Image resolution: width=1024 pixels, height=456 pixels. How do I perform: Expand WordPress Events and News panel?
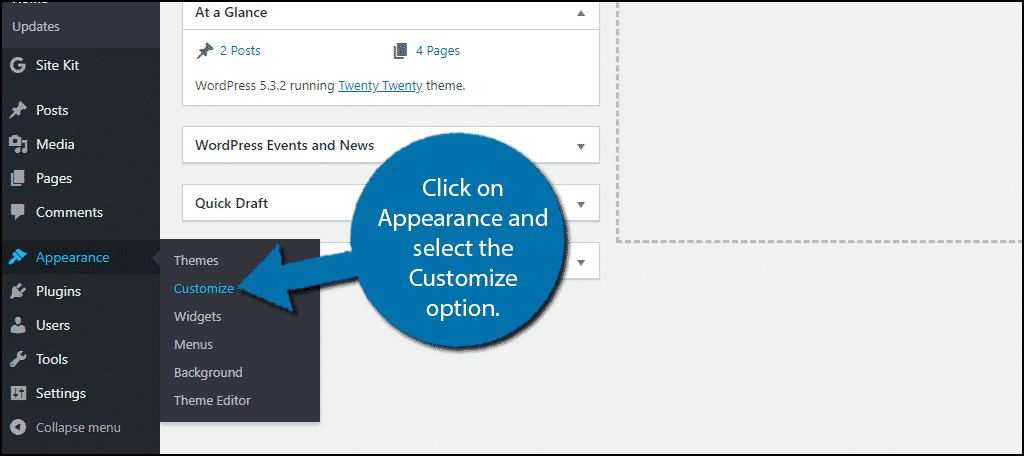point(581,146)
